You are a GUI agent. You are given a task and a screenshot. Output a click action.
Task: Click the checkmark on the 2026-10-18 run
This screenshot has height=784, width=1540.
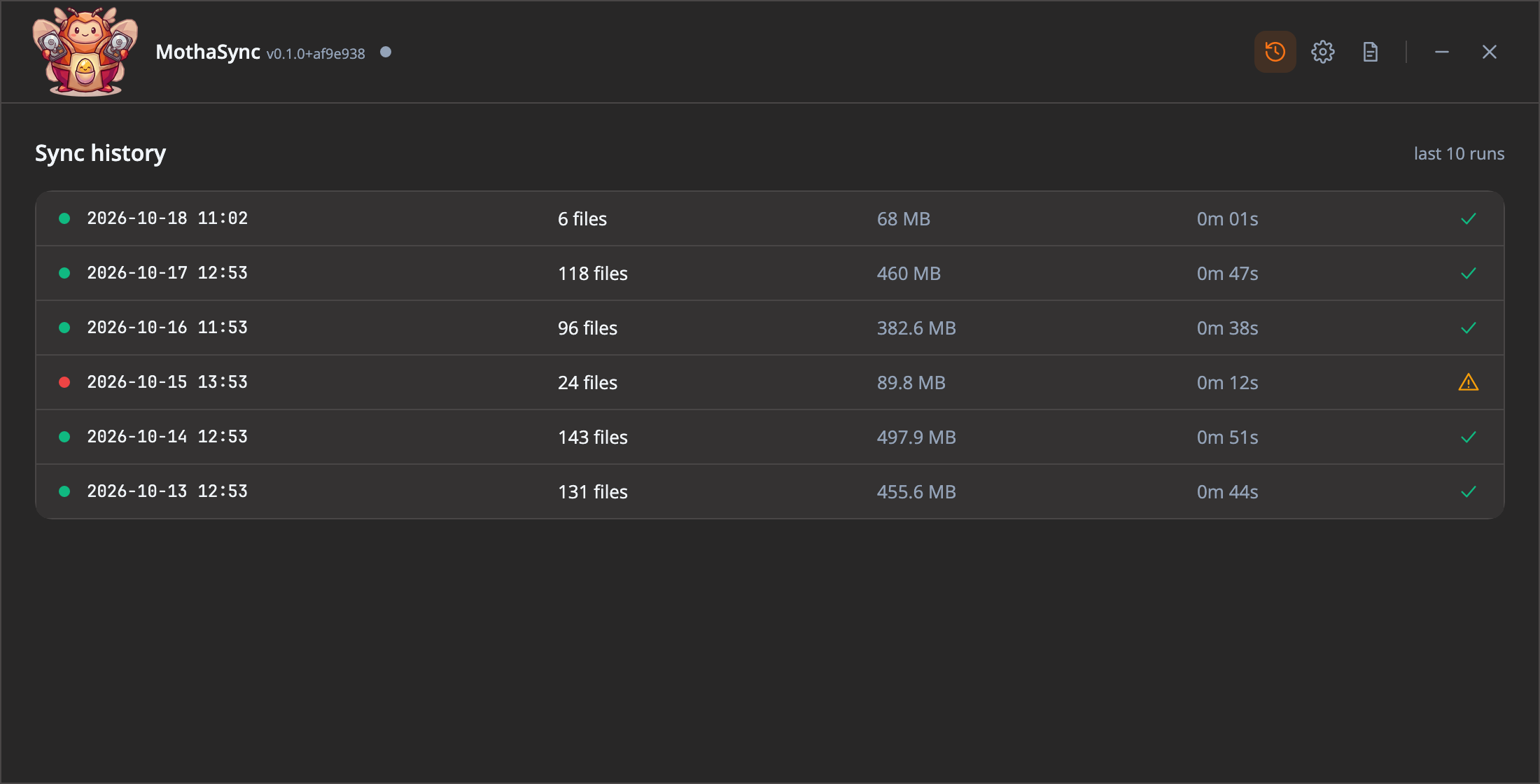click(1469, 218)
